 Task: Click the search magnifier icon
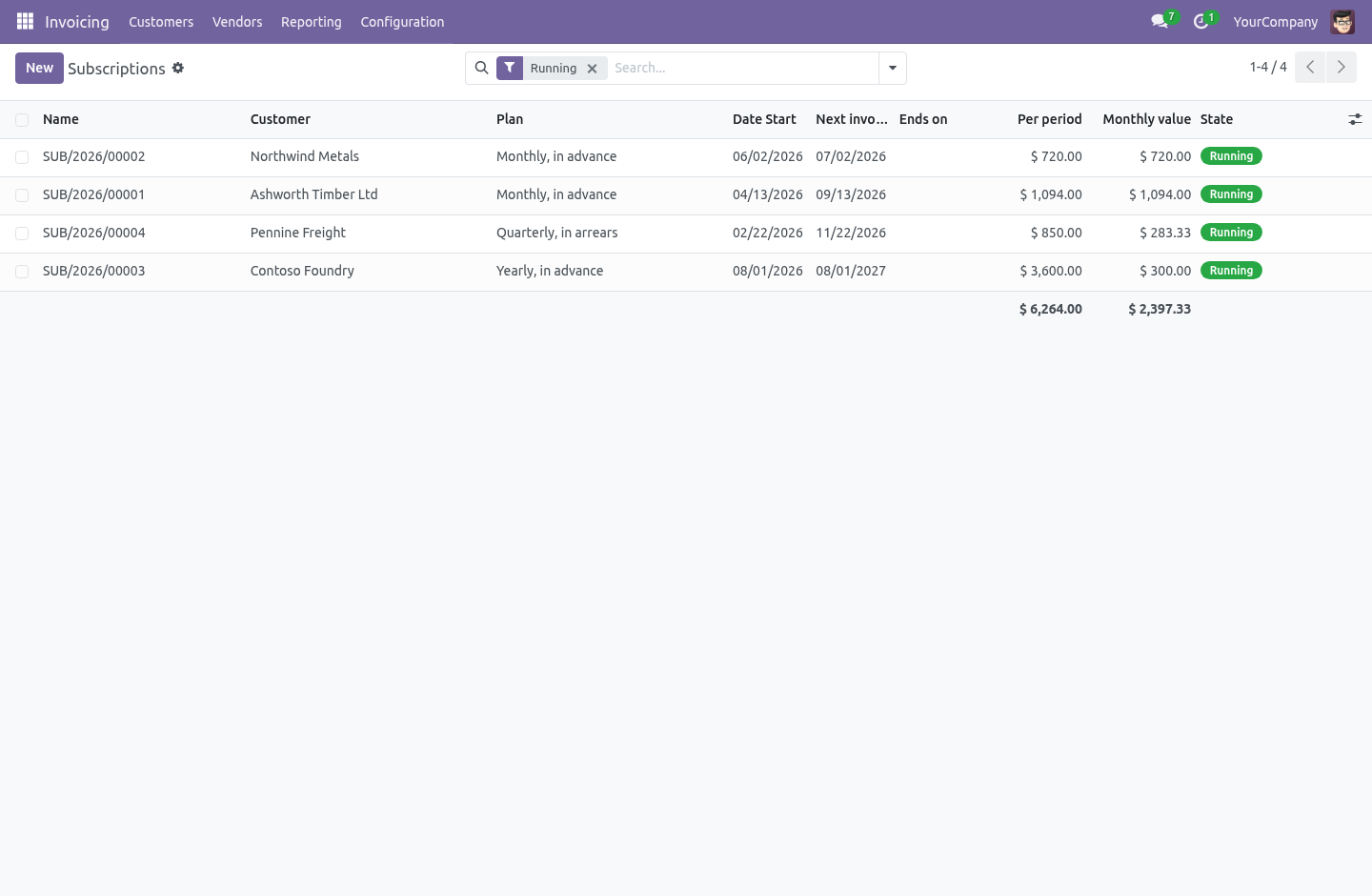click(x=481, y=68)
